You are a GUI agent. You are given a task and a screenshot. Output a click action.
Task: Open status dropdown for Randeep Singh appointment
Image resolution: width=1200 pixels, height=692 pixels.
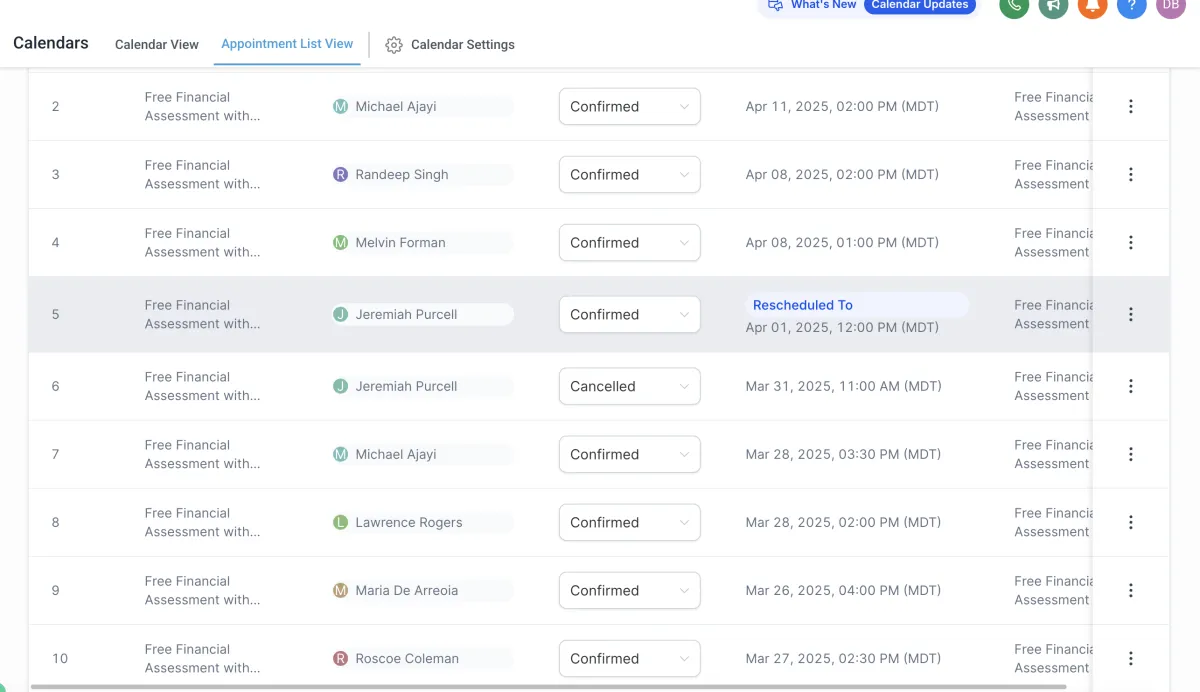tap(629, 174)
